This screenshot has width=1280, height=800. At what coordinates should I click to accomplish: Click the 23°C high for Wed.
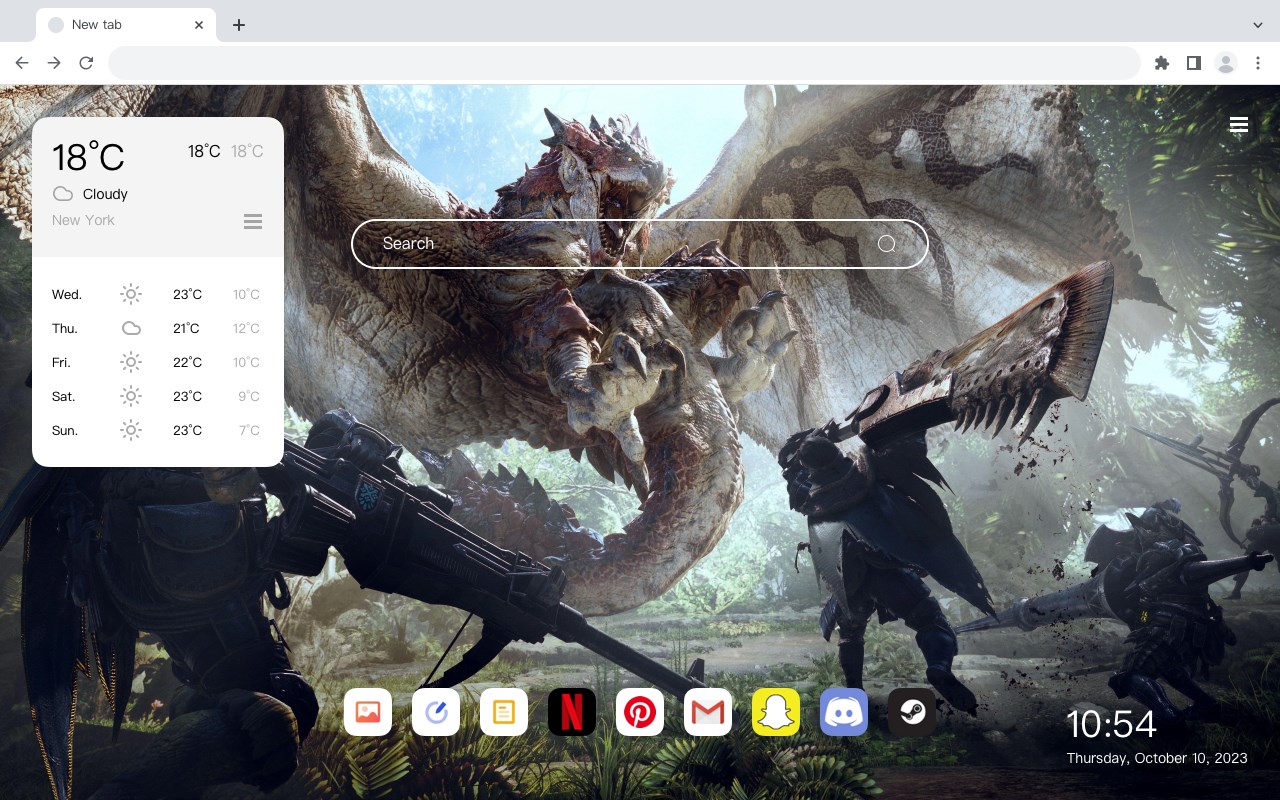pyautogui.click(x=187, y=294)
